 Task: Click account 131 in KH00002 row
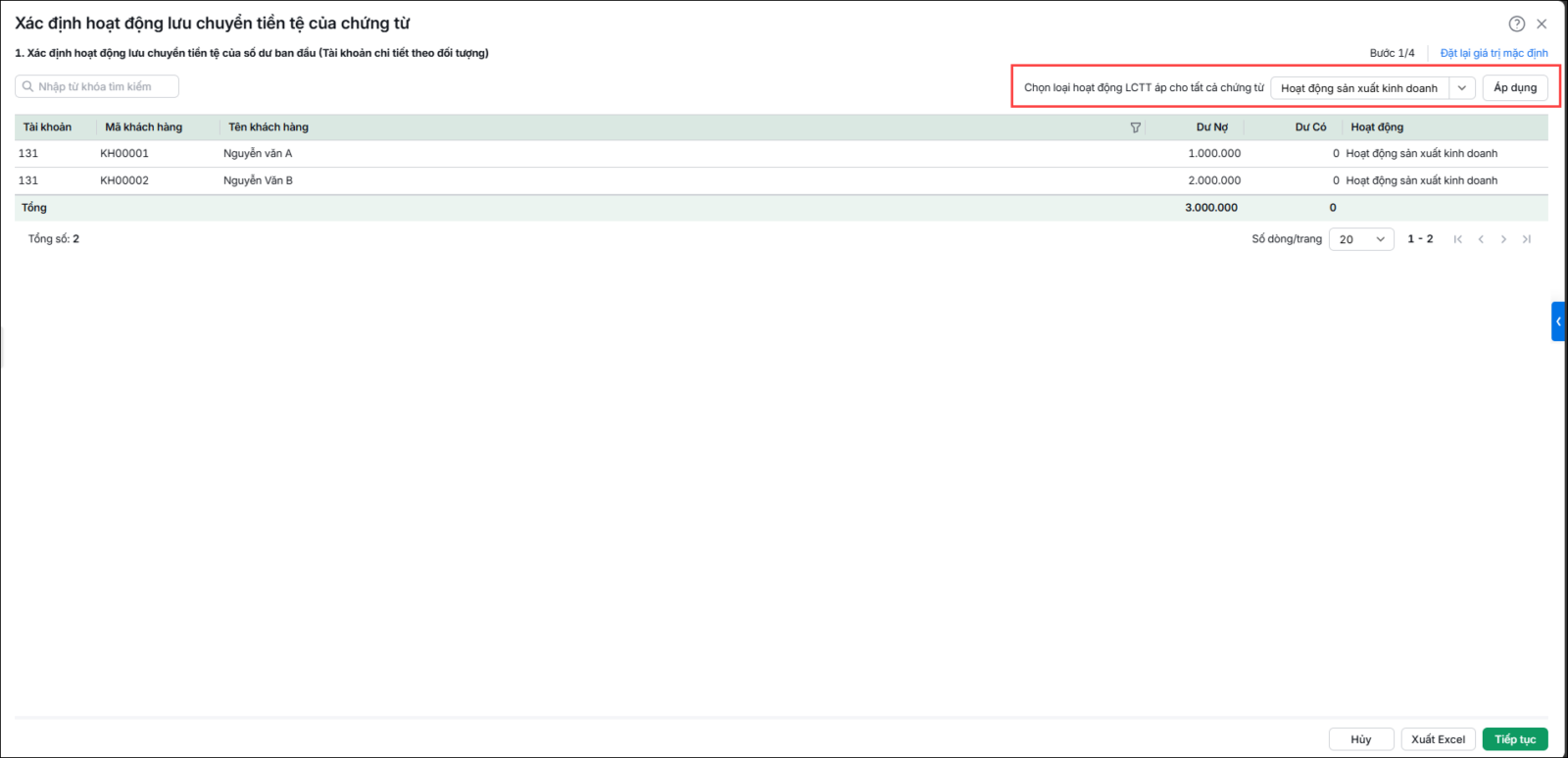point(28,180)
